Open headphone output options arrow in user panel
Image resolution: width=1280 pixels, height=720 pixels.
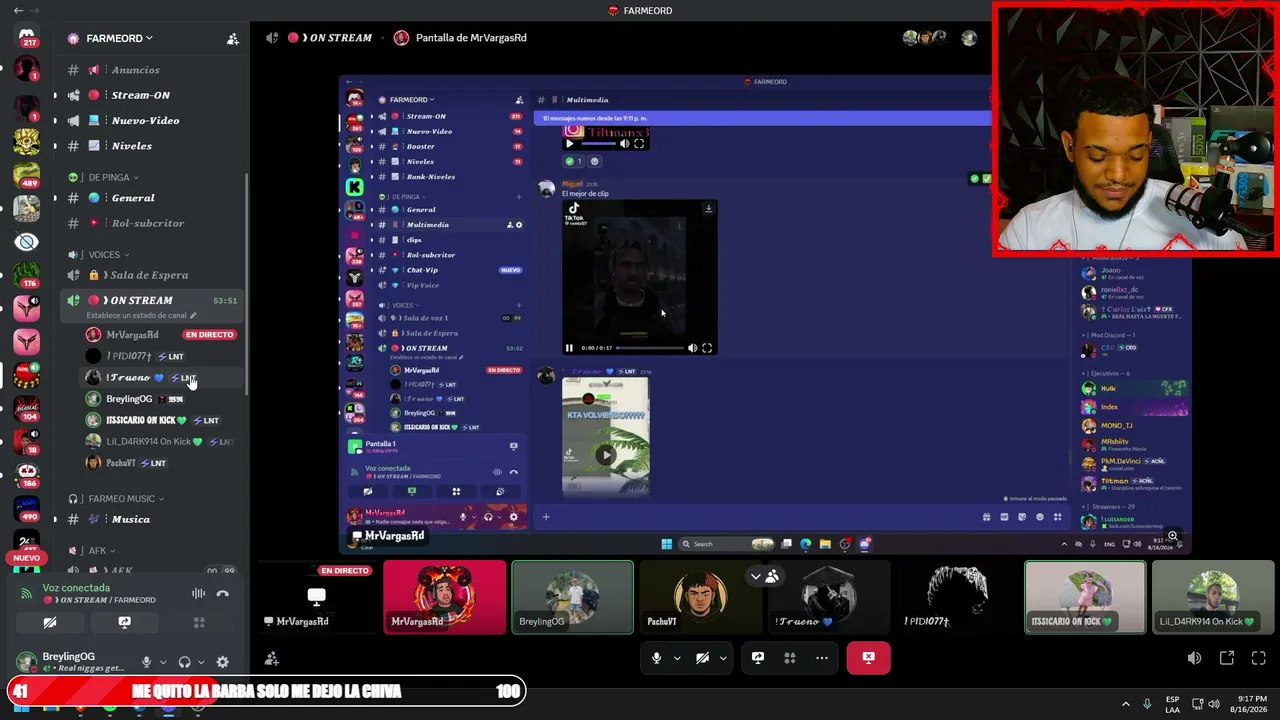(x=201, y=662)
